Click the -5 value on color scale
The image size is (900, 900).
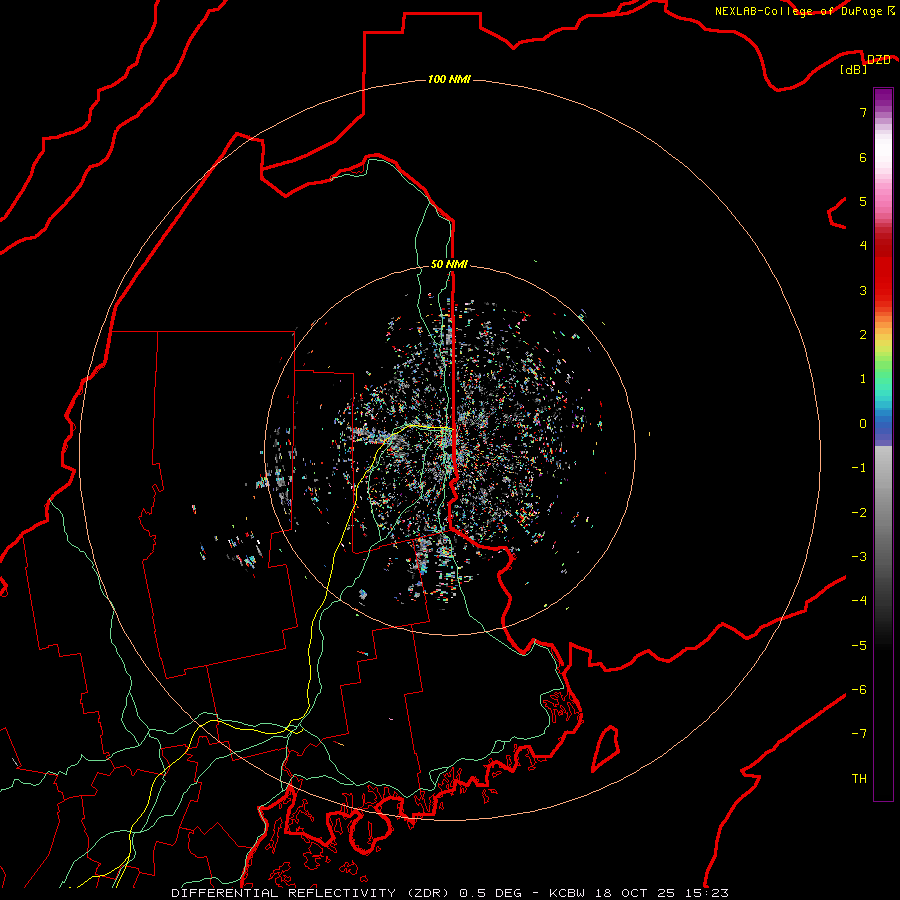coord(859,646)
